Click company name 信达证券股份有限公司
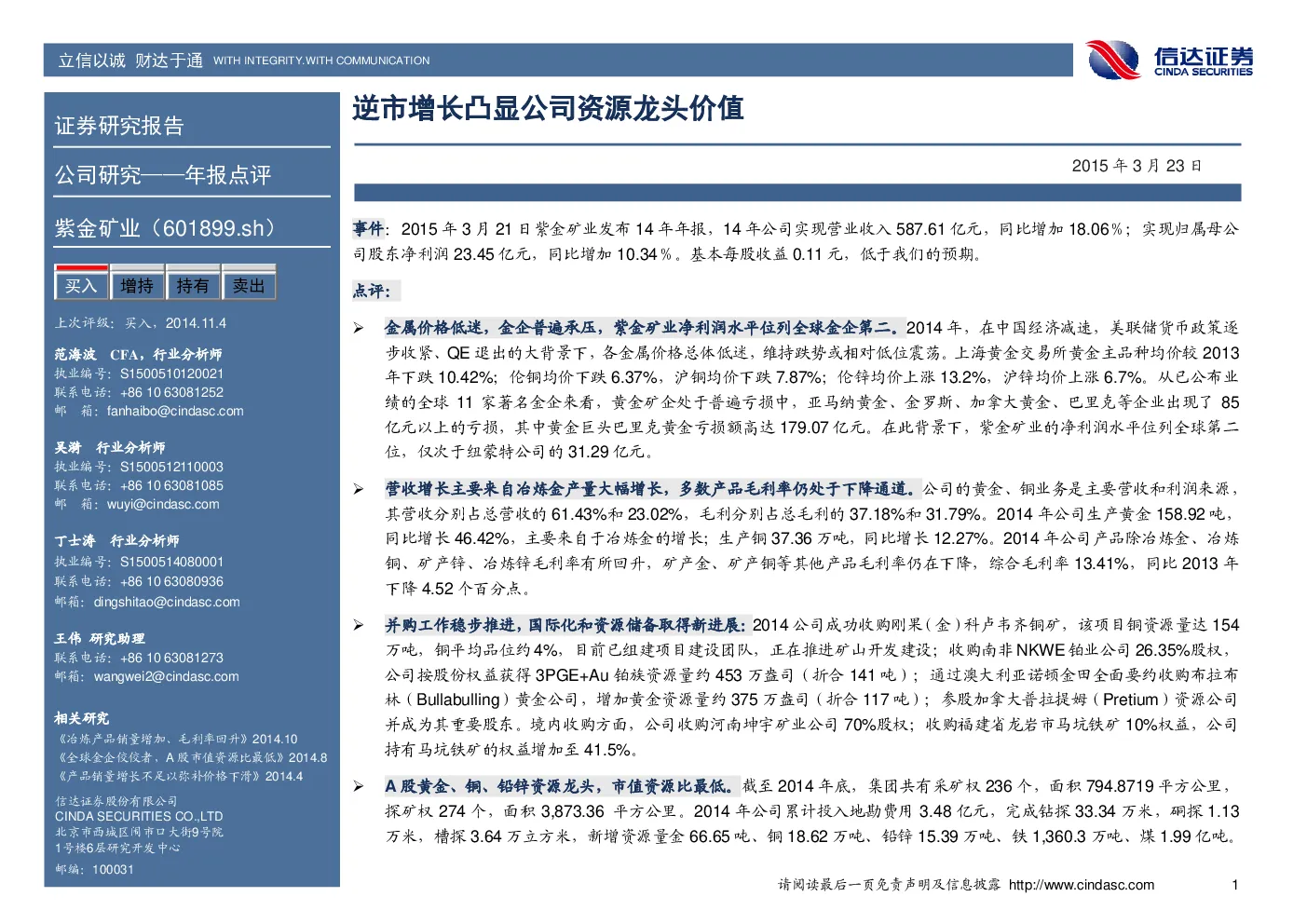 click(x=116, y=801)
